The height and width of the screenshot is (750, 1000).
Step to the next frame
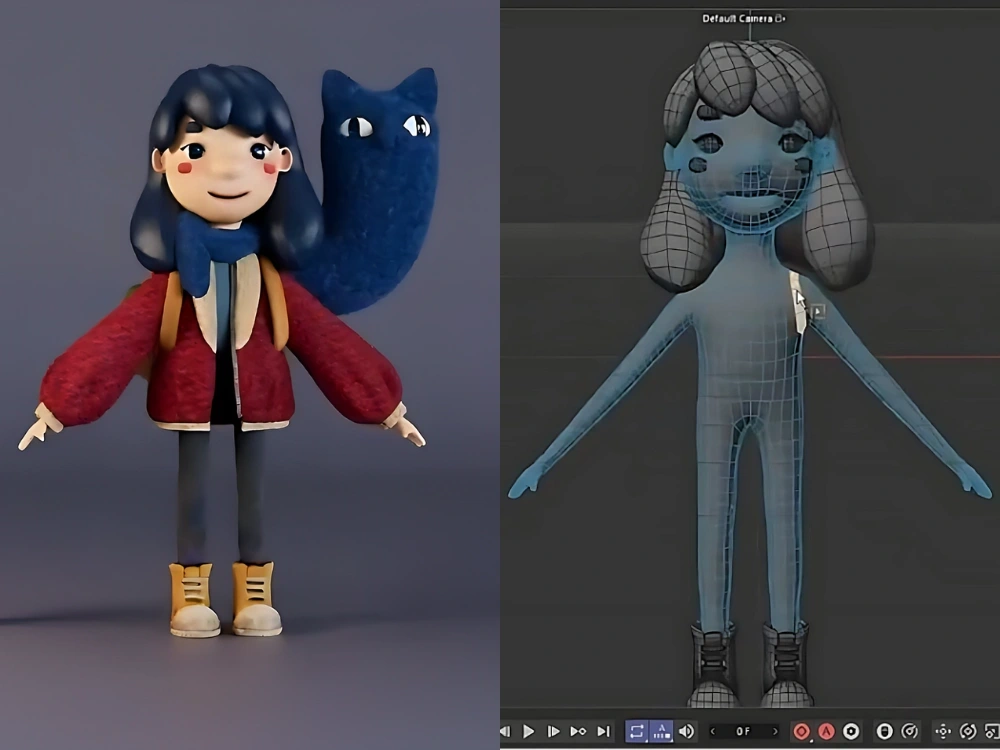[x=554, y=731]
